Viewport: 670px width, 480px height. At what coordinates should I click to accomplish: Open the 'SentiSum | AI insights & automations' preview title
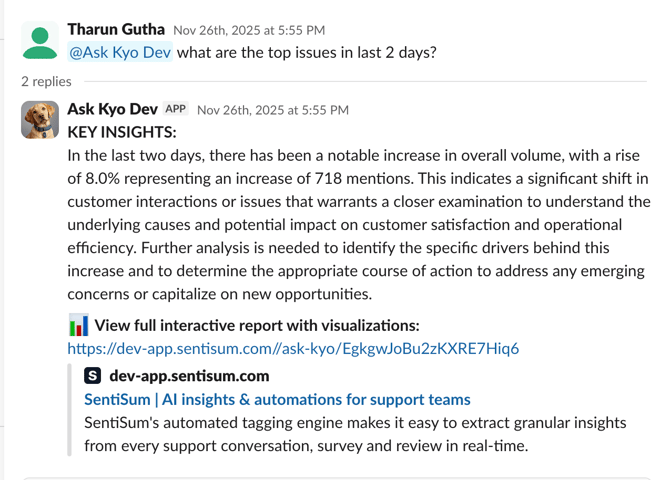(277, 399)
